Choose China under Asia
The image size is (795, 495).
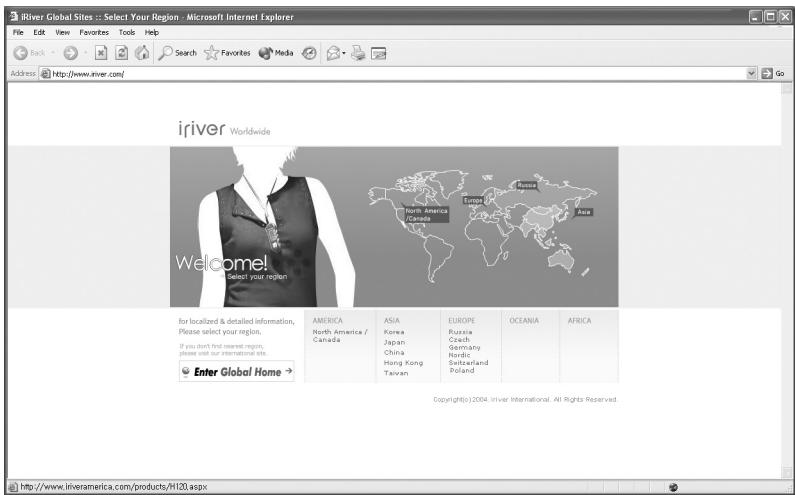[394, 352]
